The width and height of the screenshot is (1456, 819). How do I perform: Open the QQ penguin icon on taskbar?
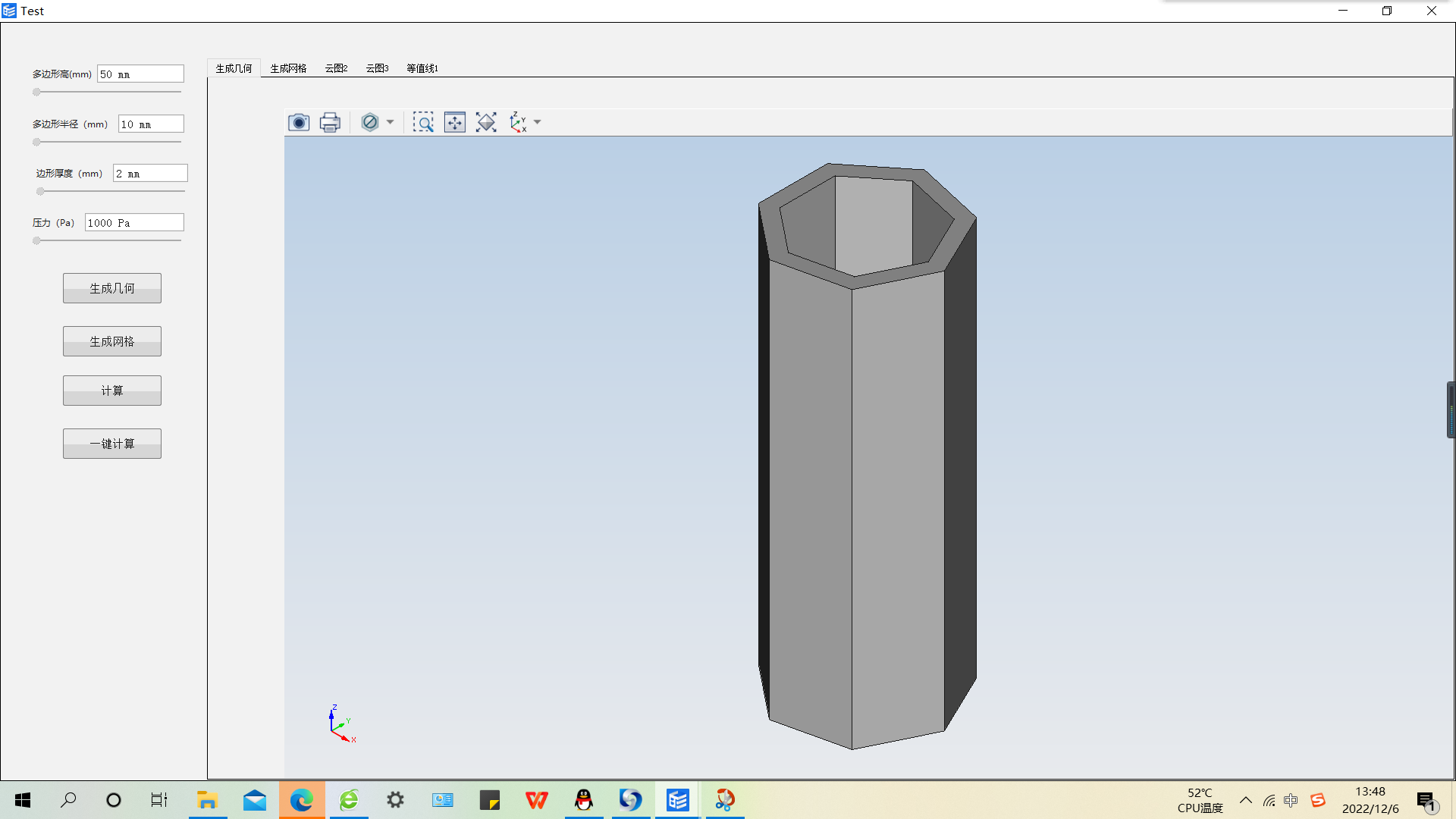click(x=584, y=800)
